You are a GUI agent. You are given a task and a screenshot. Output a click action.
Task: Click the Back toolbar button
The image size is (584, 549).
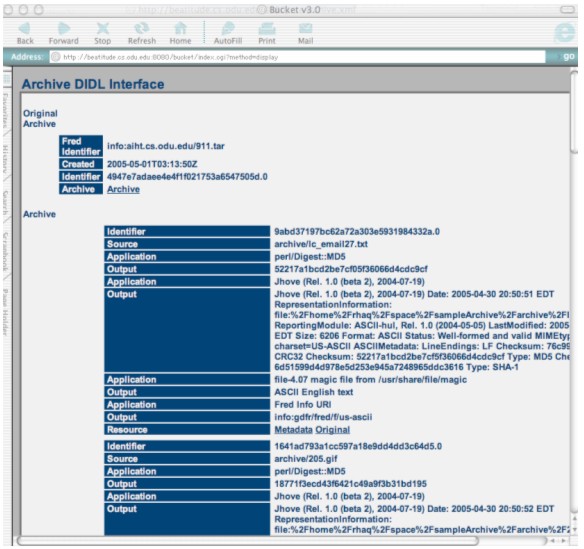click(x=25, y=33)
